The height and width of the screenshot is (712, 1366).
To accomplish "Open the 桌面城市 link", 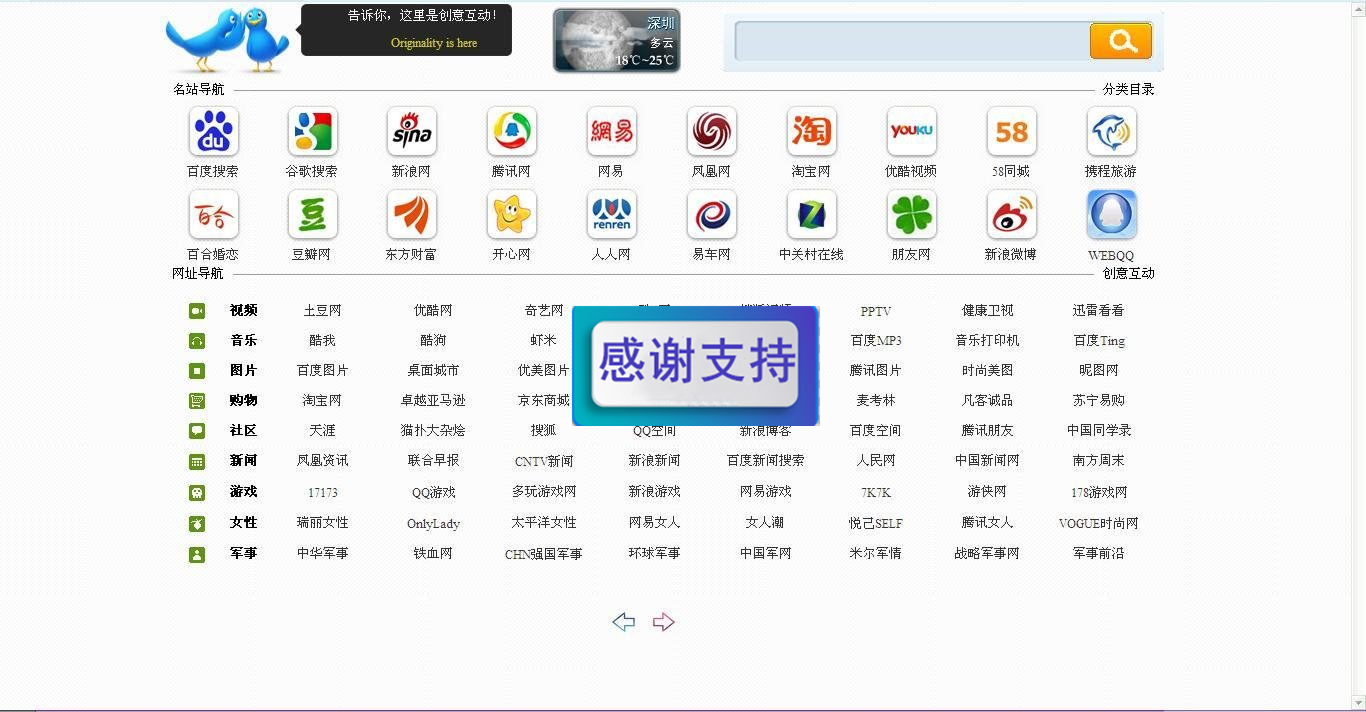I will coord(433,370).
